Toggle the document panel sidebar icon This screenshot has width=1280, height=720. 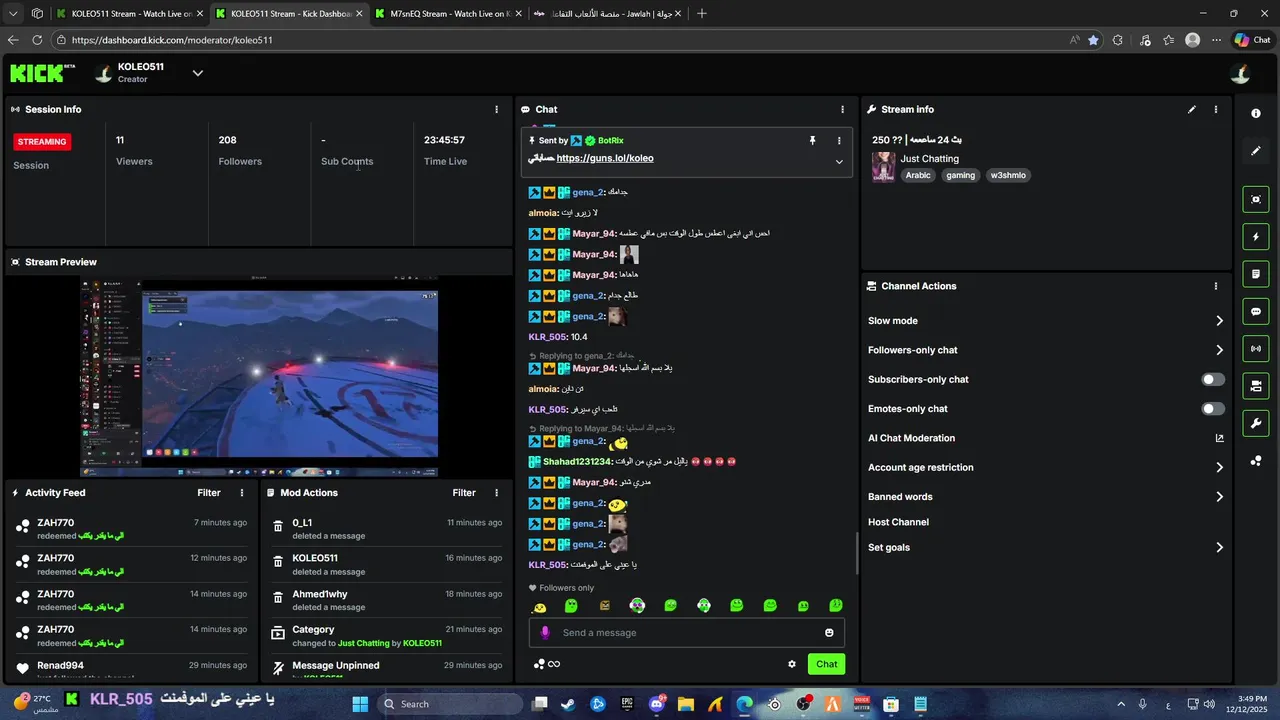[1256, 274]
